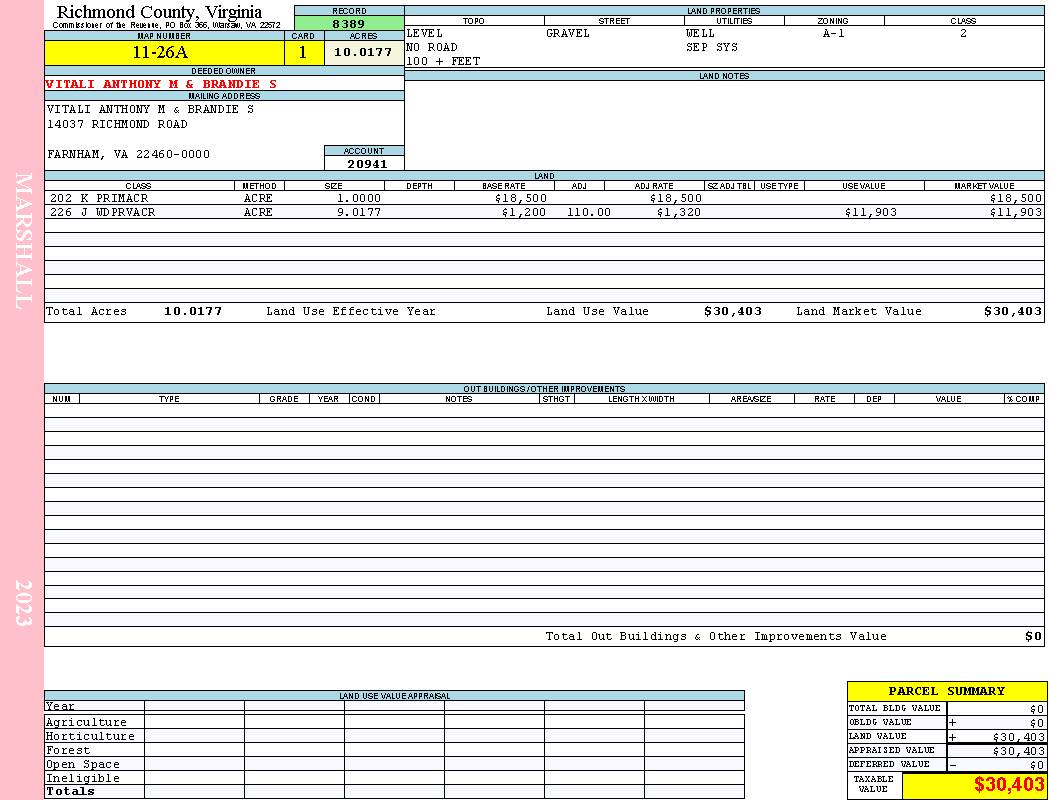Click size value 9.0177
This screenshot has width=1050, height=800.
359,212
